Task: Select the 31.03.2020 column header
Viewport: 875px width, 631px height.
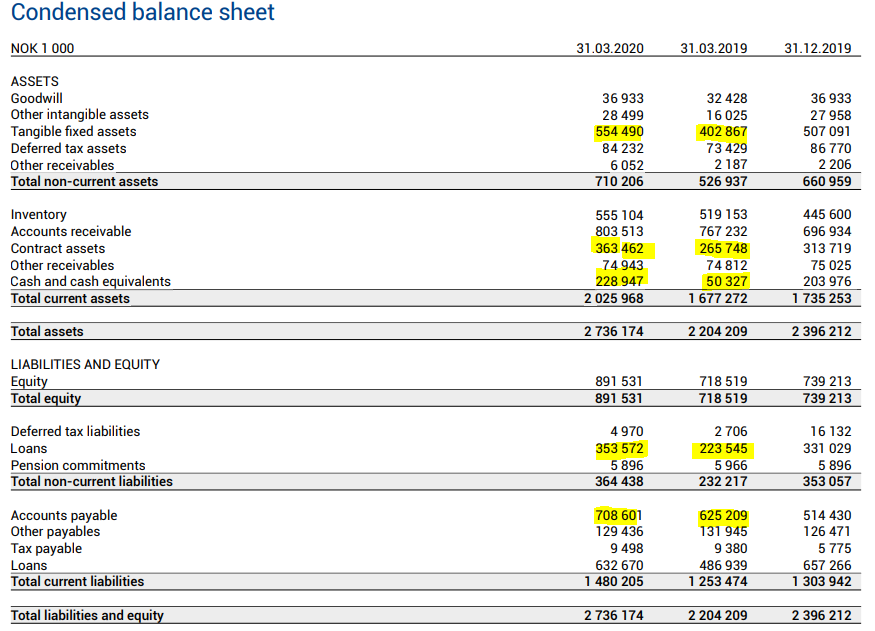Action: [x=610, y=49]
